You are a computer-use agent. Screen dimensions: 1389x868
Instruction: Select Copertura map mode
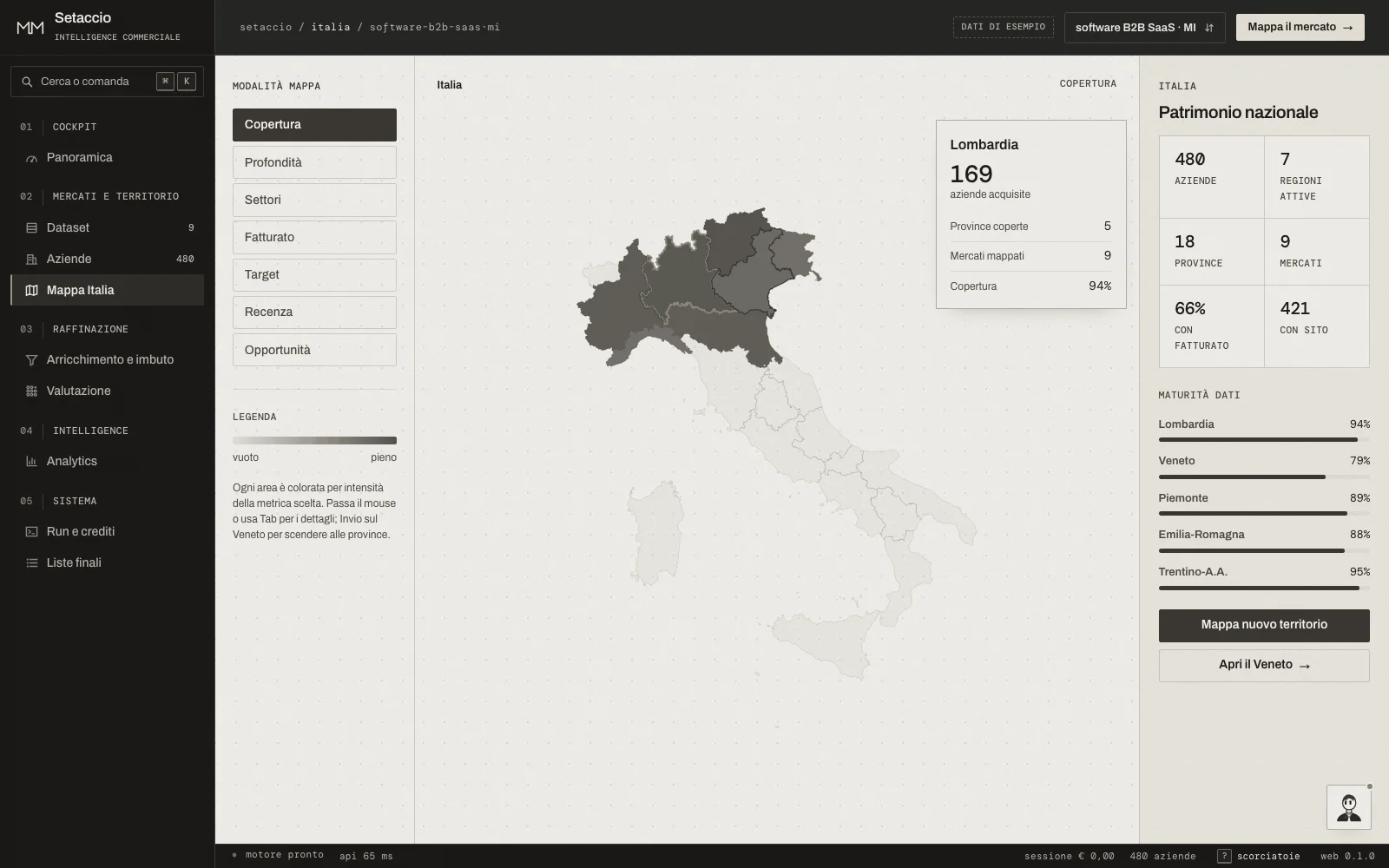314,125
